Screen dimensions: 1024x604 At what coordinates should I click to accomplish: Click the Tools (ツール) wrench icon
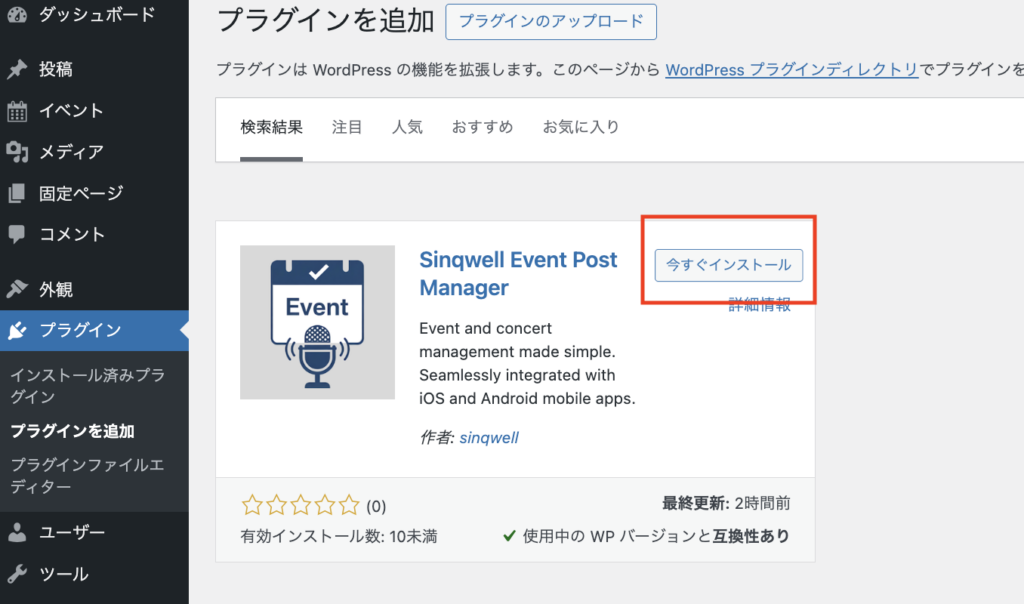pos(17,574)
